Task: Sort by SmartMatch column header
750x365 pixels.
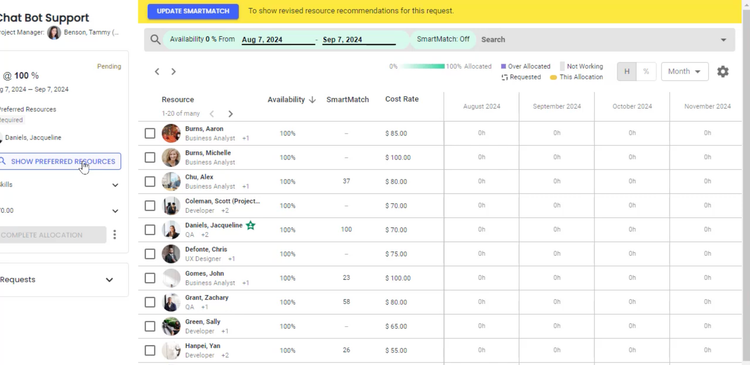Action: (x=348, y=100)
